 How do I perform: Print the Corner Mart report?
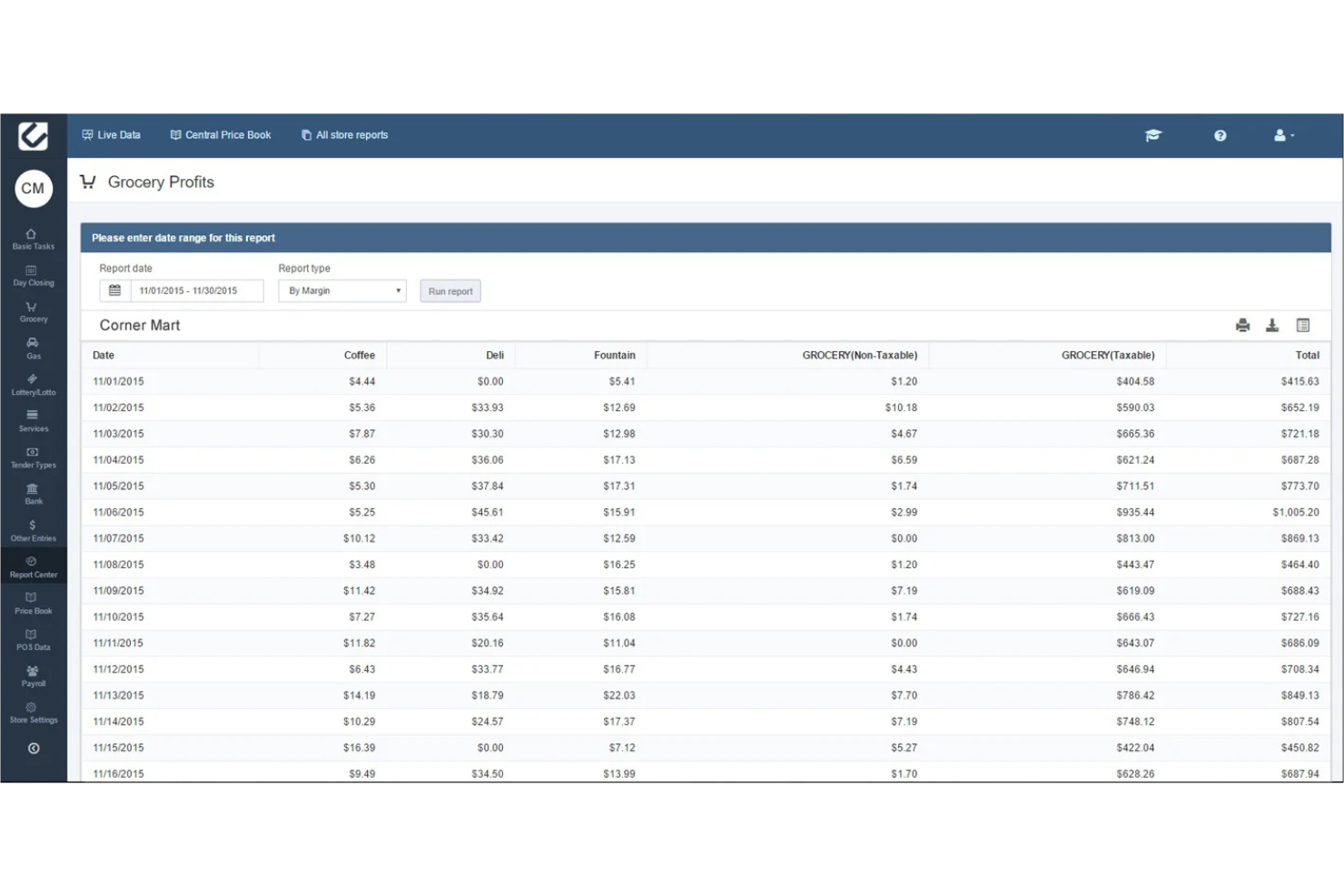[1242, 325]
